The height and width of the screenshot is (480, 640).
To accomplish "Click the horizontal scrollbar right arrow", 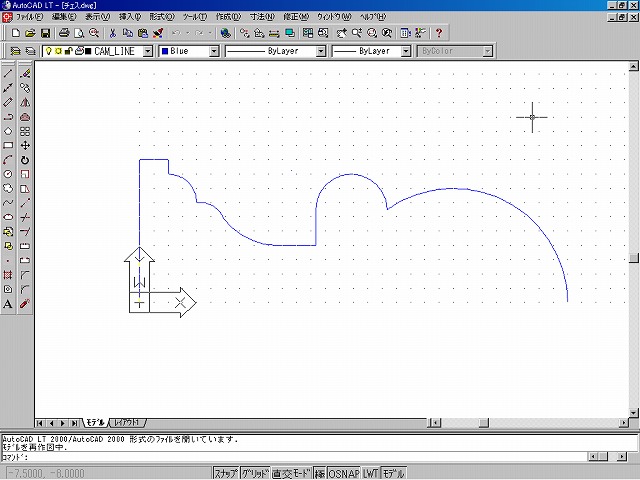I will click(x=624, y=423).
